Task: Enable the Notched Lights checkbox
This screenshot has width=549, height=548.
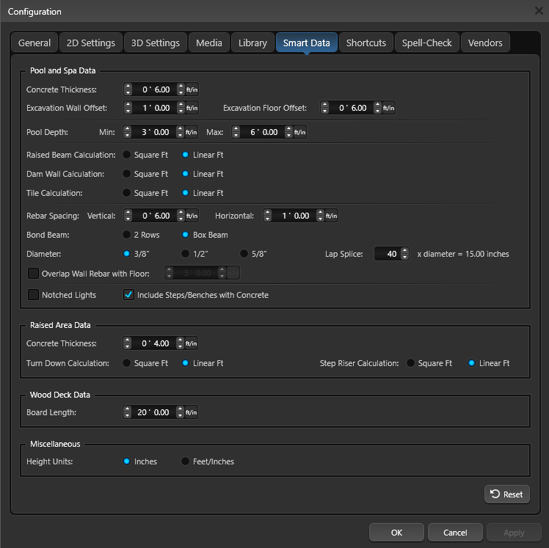Action: 33,295
